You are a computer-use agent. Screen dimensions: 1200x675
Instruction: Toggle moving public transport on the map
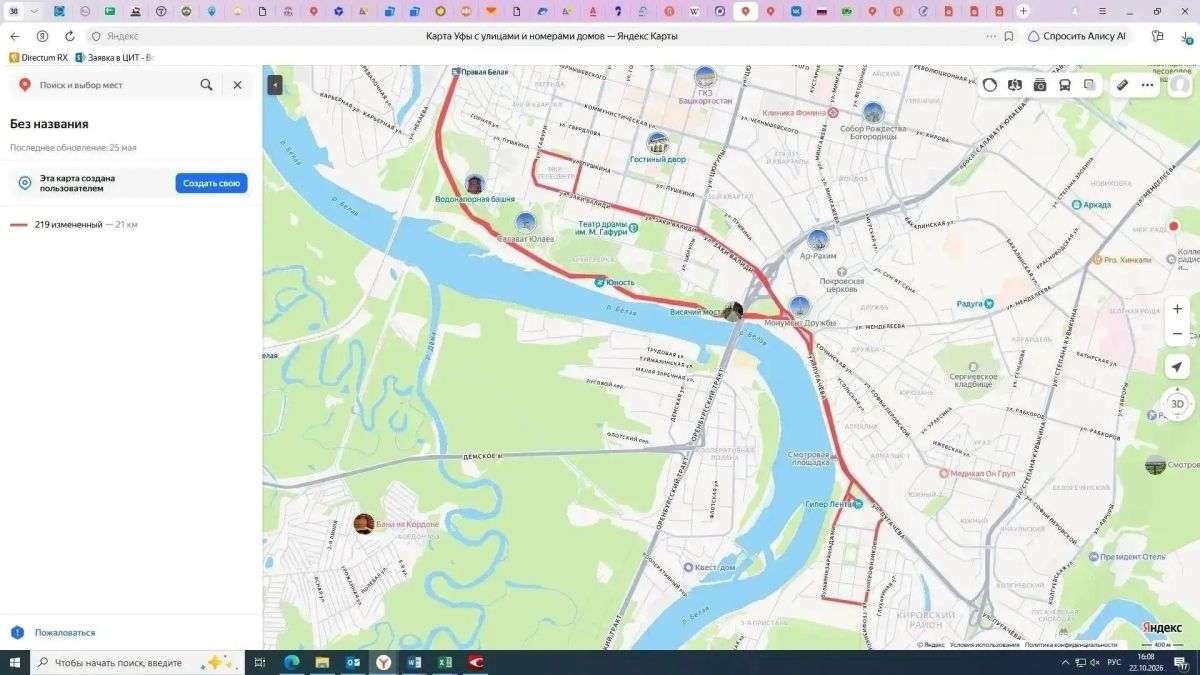click(x=1065, y=85)
